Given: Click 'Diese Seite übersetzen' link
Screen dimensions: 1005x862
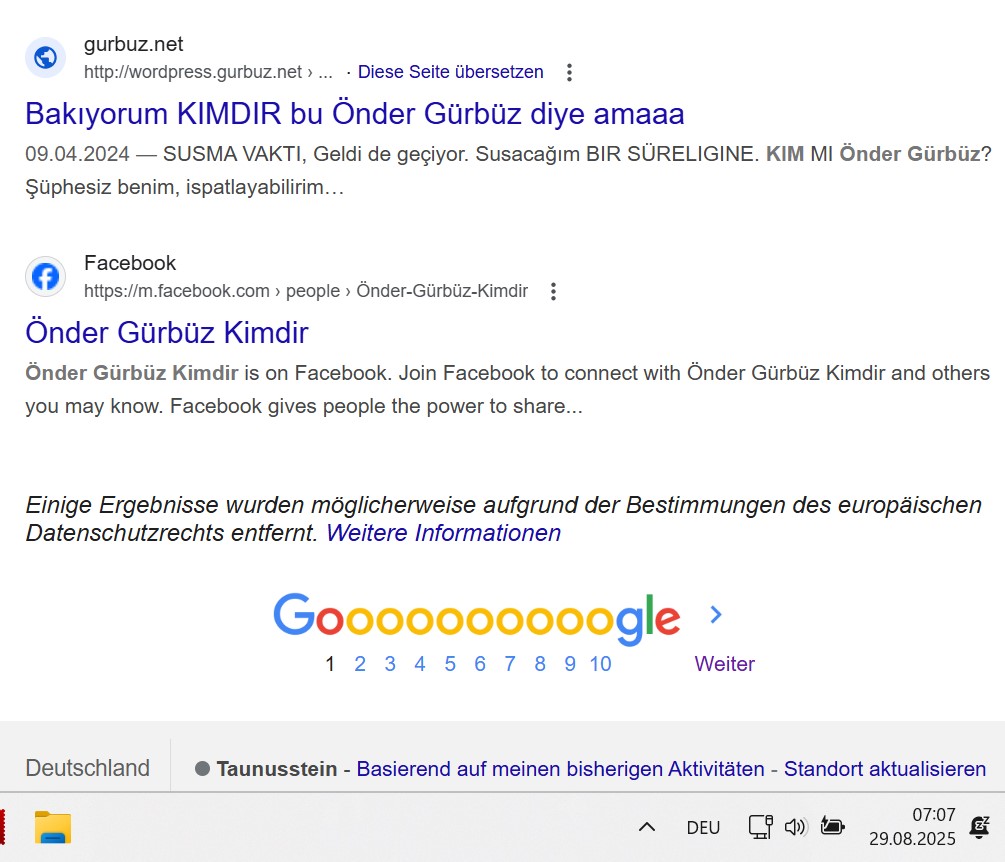Looking at the screenshot, I should [x=451, y=72].
